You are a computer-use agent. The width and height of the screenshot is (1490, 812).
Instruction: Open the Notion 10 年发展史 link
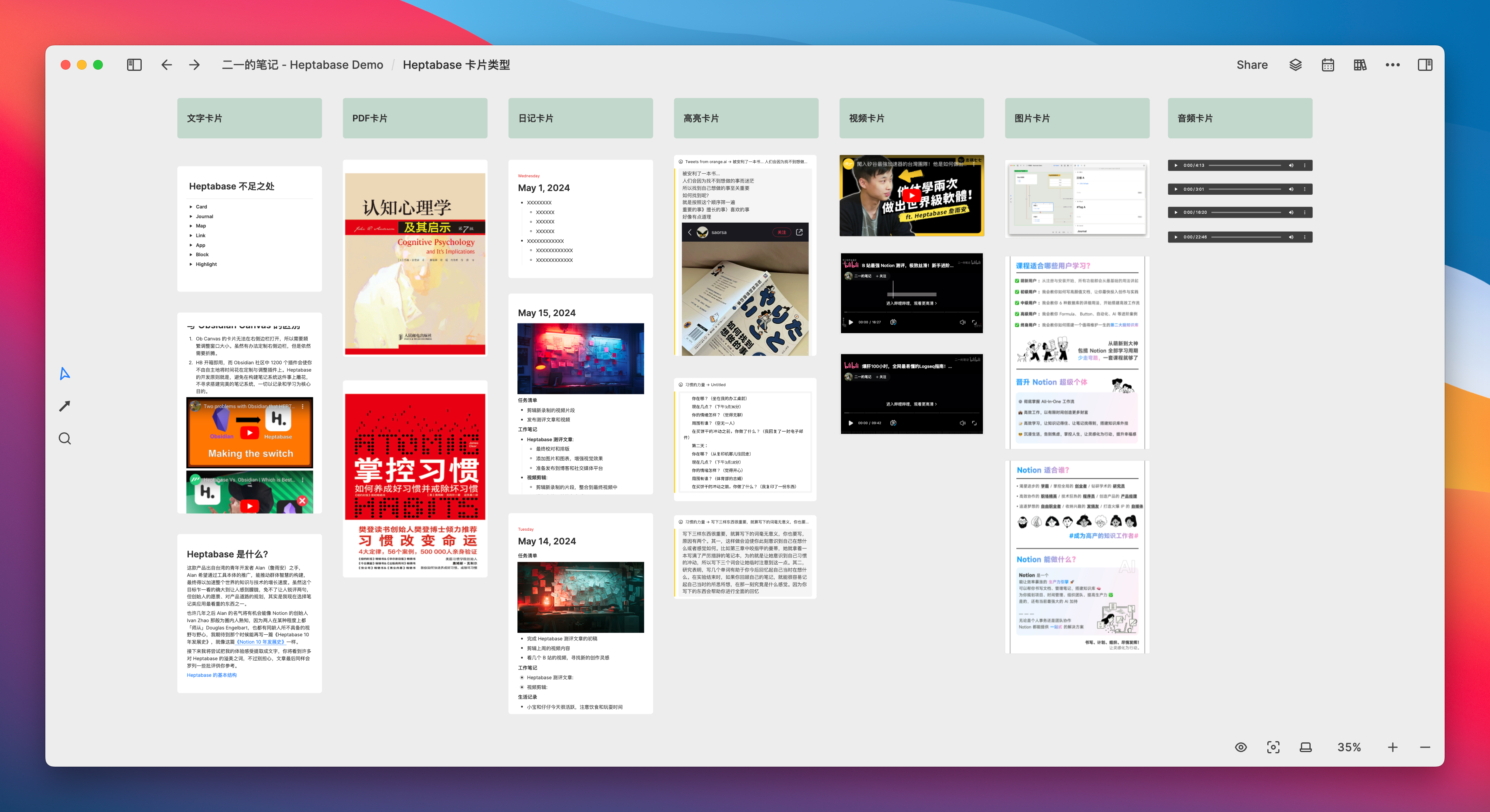[x=260, y=642]
